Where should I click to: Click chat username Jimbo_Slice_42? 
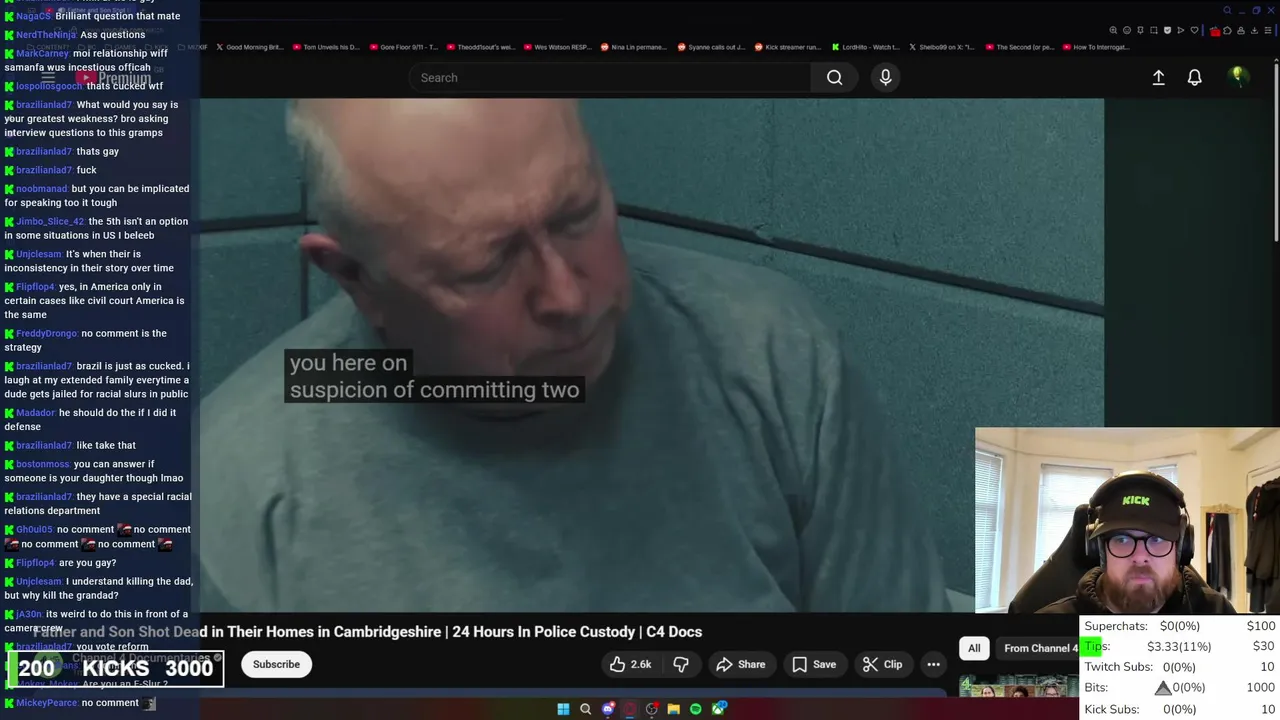(50, 222)
